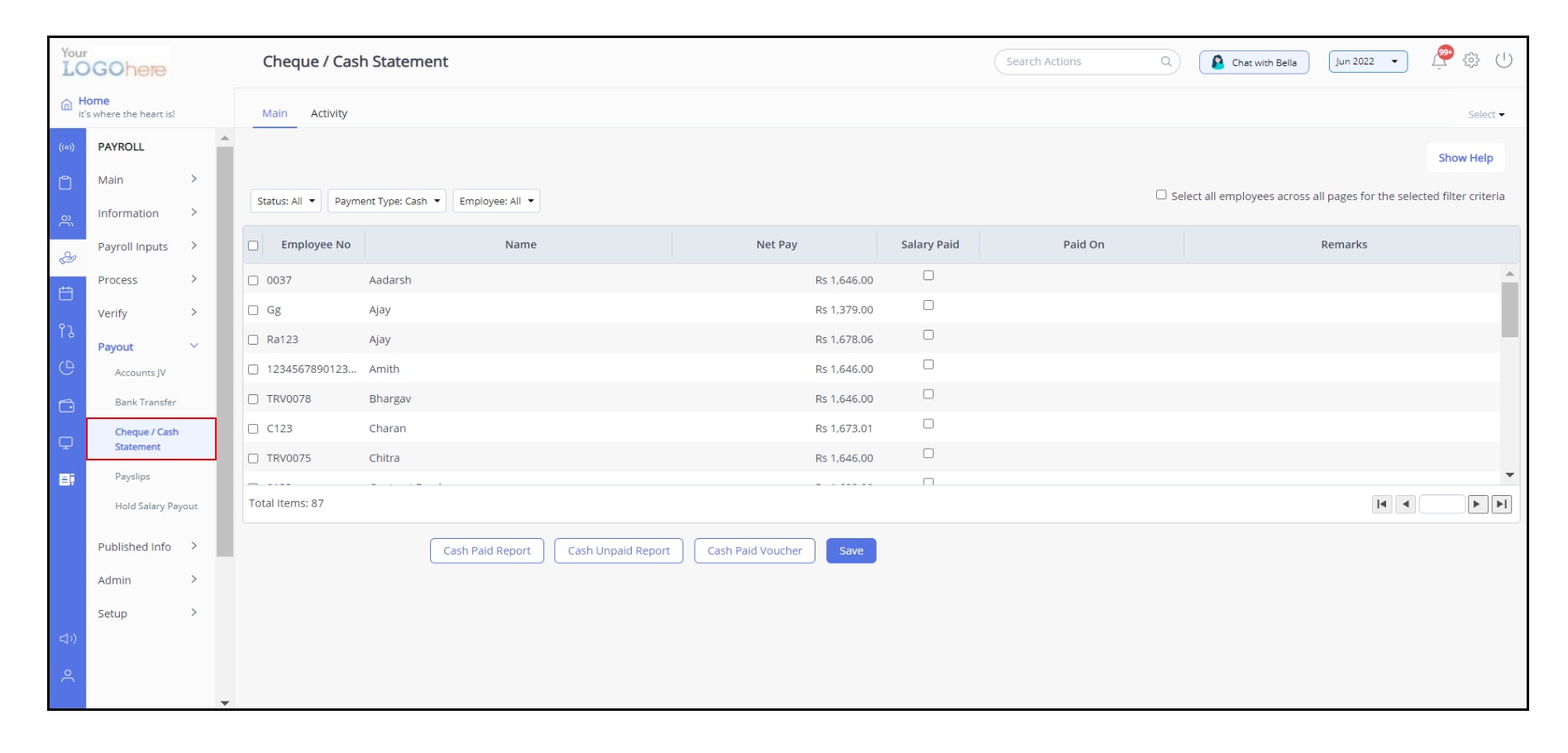Open Bank Transfer under Payout menu
The image size is (1568, 753).
(x=146, y=403)
